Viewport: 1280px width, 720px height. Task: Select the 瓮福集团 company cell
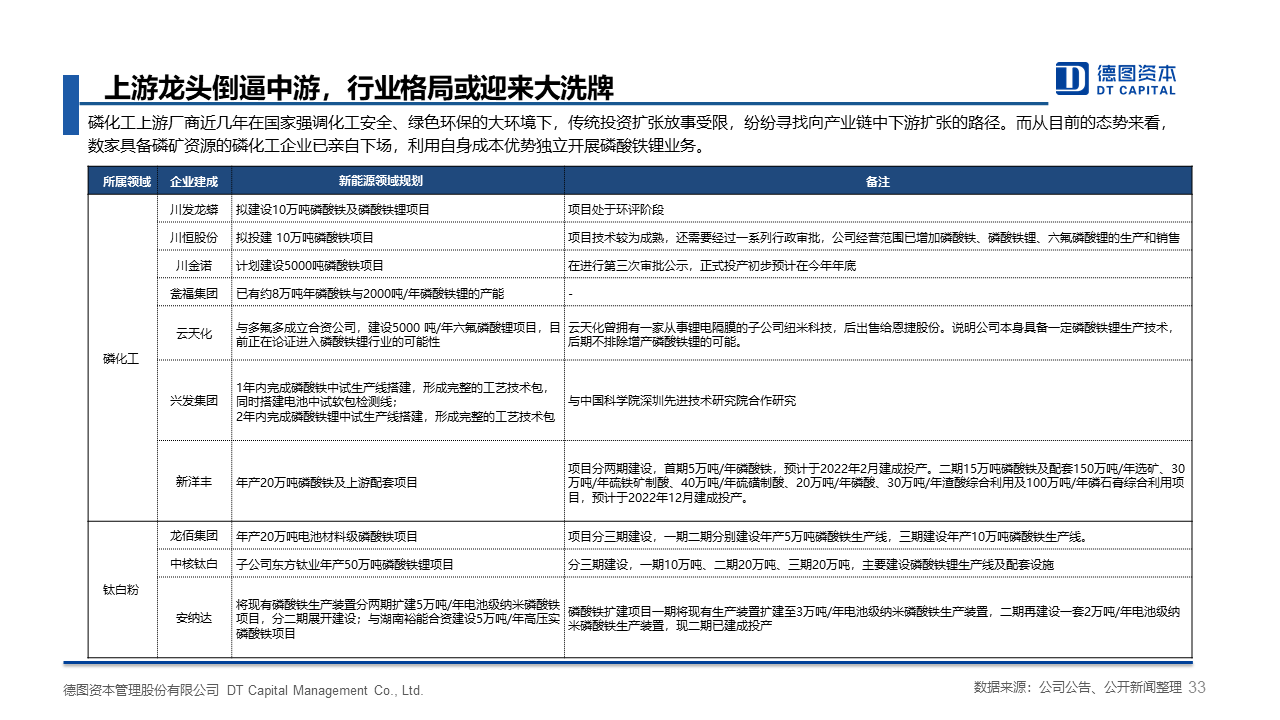(x=194, y=294)
